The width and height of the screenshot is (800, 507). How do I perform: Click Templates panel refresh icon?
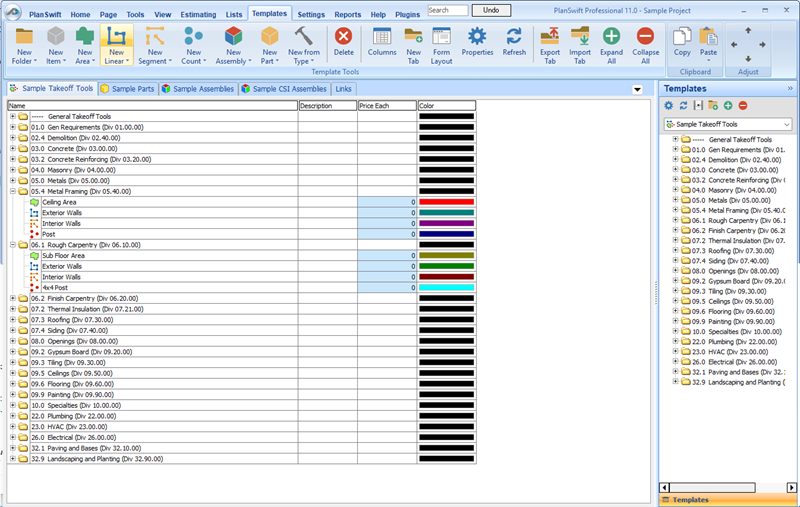click(x=683, y=106)
